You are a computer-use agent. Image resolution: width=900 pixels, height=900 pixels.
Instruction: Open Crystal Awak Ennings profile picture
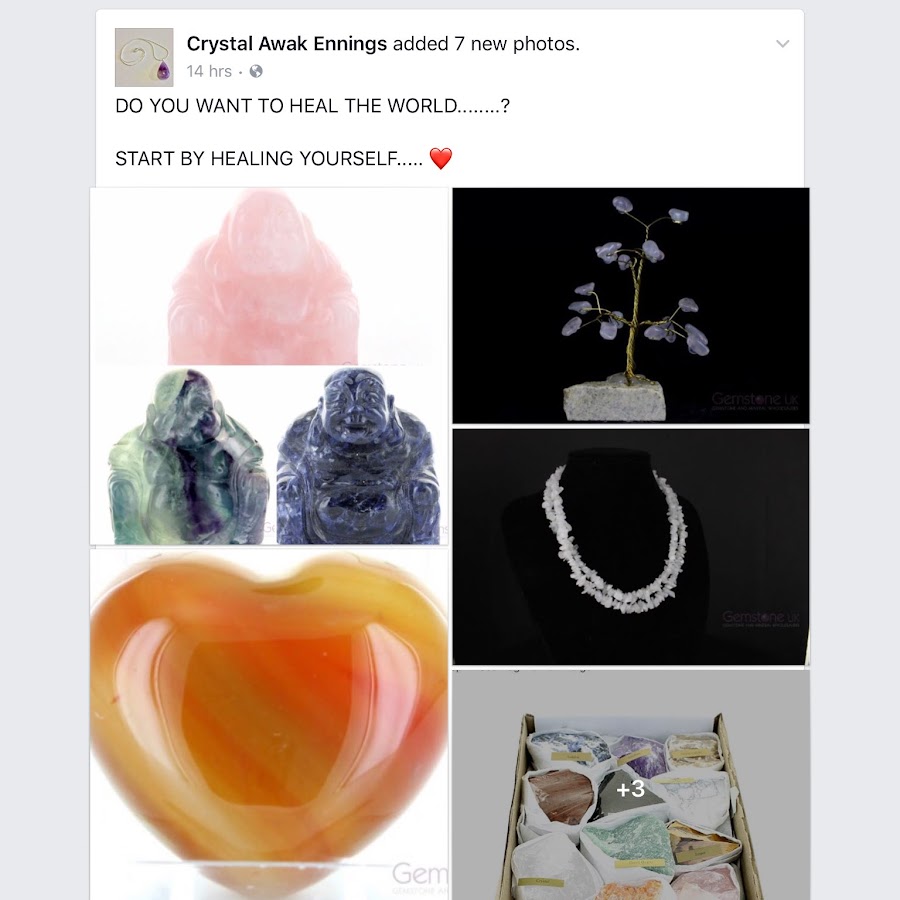coord(144,57)
